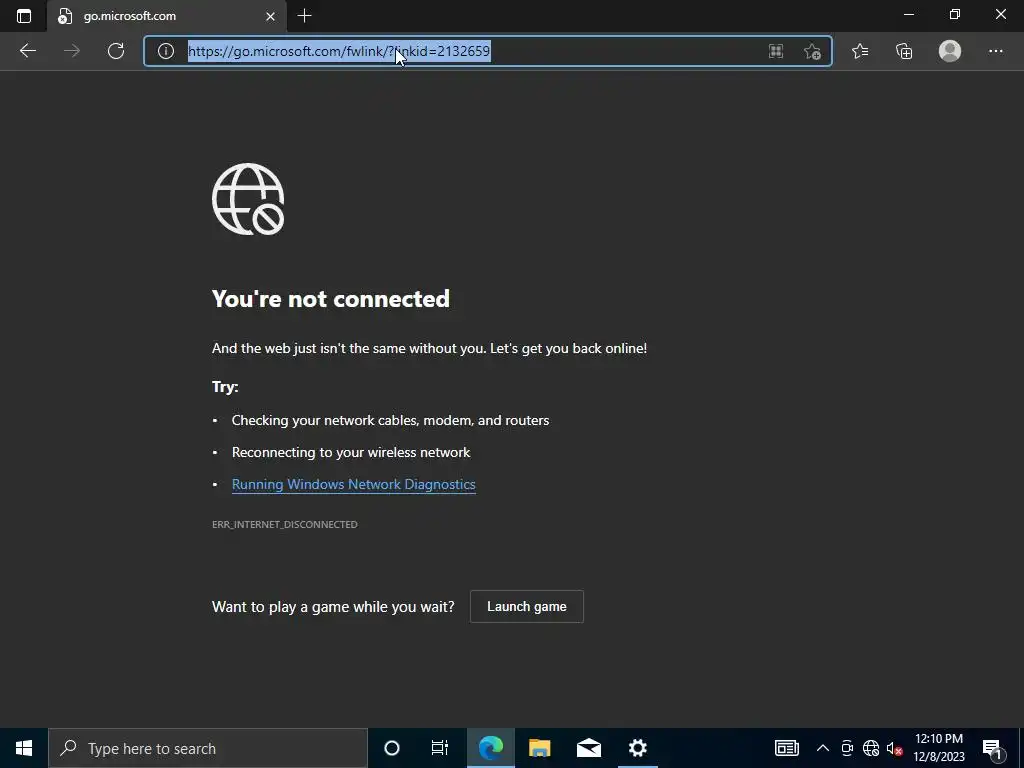Click the taskbar search box

pyautogui.click(x=208, y=748)
